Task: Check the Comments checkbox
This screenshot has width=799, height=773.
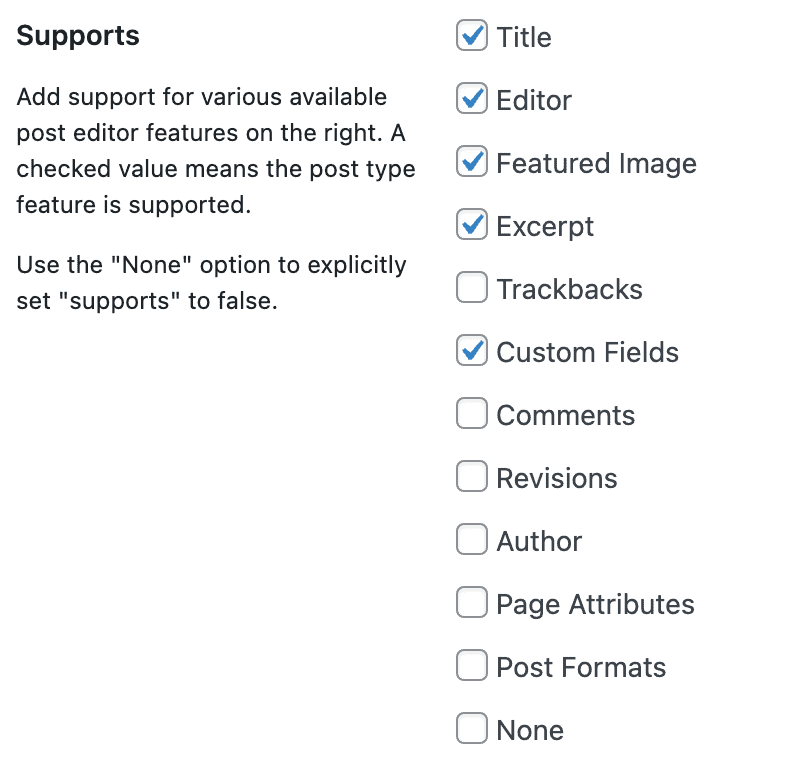Action: coord(472,414)
